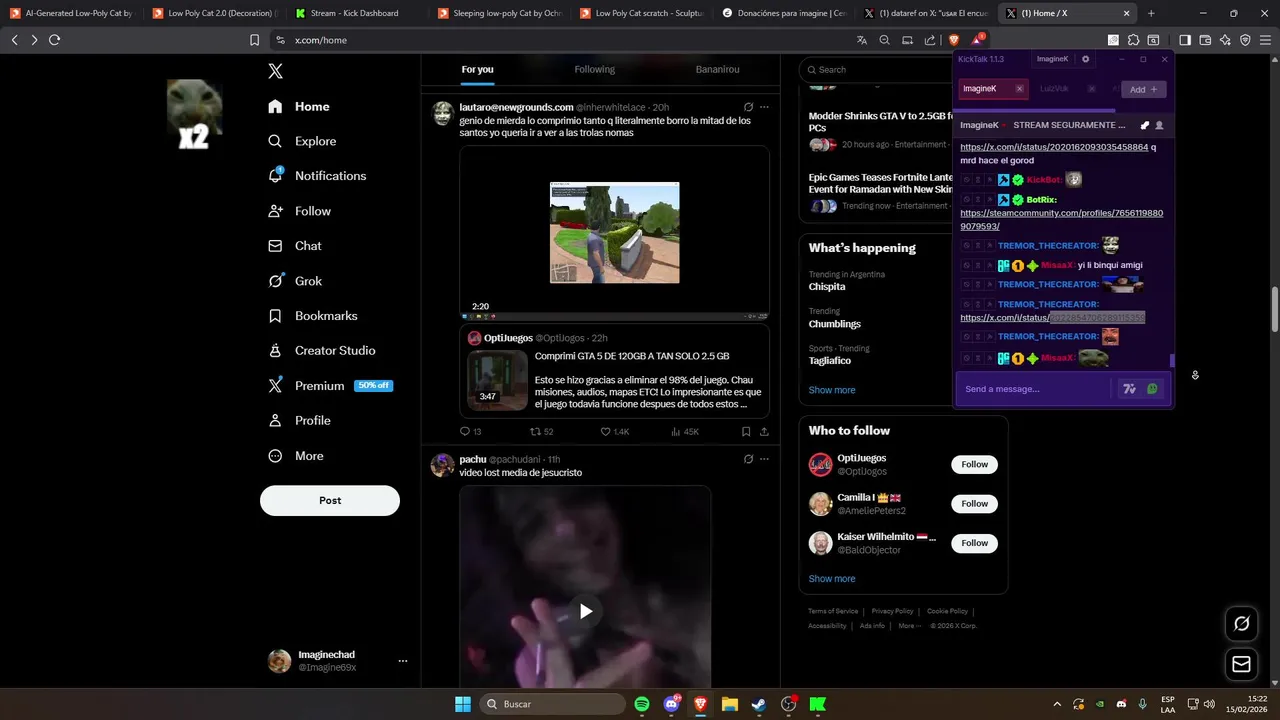This screenshot has width=1280, height=720.
Task: Click the Premium 50% off link
Action: click(331, 386)
